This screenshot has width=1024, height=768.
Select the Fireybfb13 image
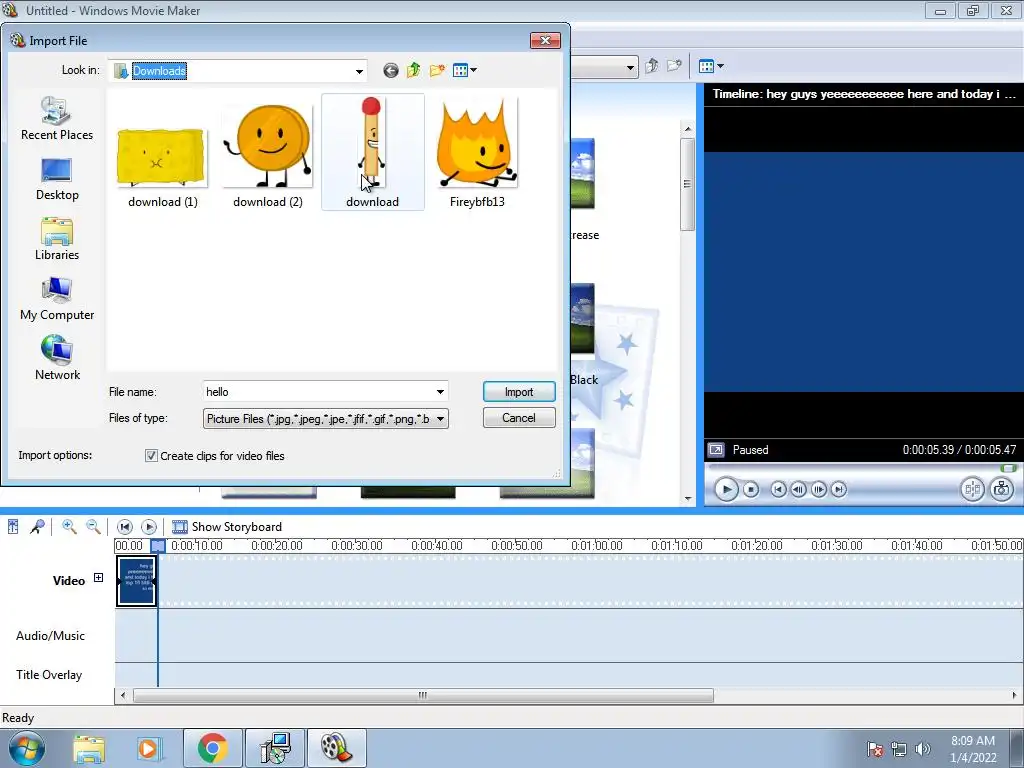pos(477,153)
